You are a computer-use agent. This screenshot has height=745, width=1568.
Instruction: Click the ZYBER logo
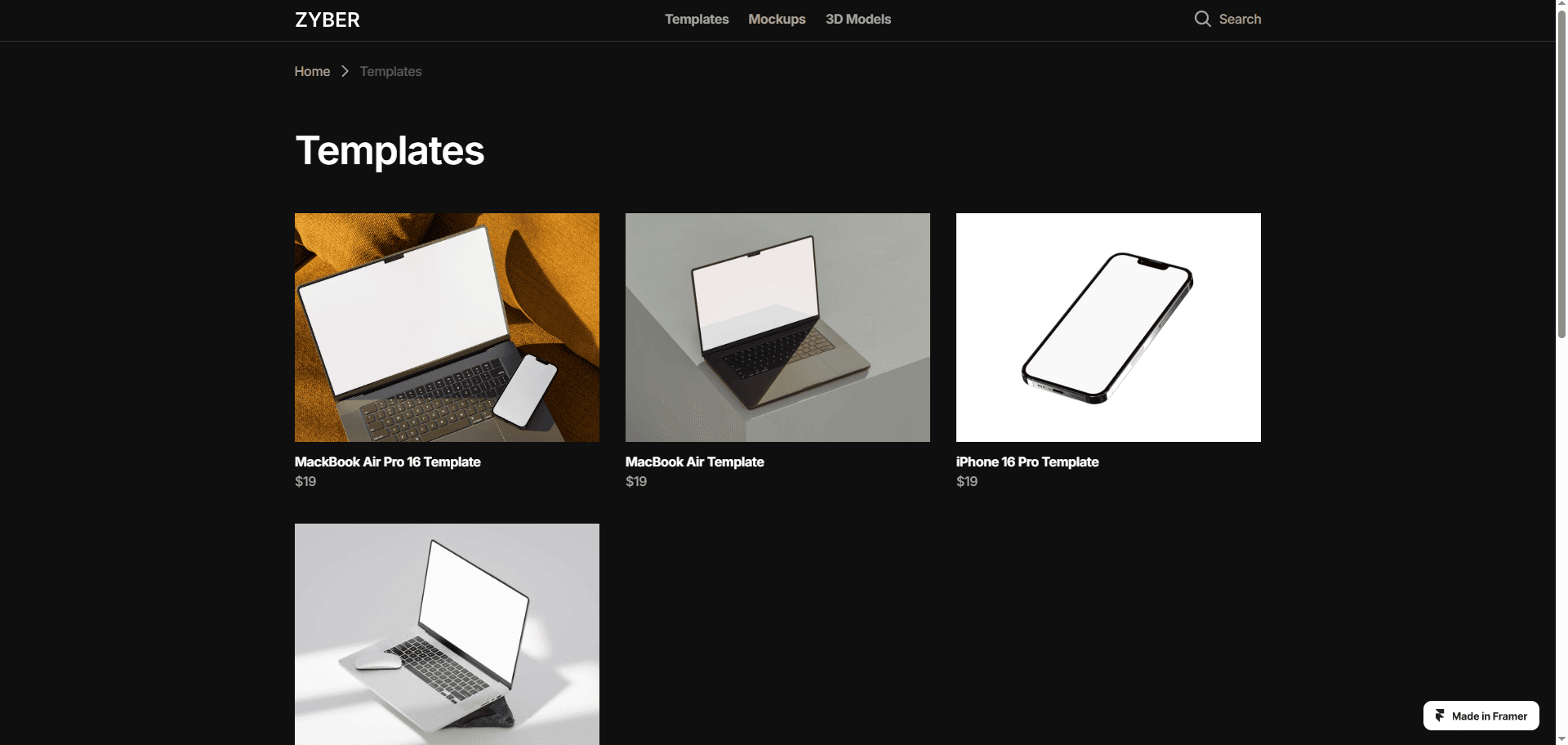pyautogui.click(x=327, y=20)
